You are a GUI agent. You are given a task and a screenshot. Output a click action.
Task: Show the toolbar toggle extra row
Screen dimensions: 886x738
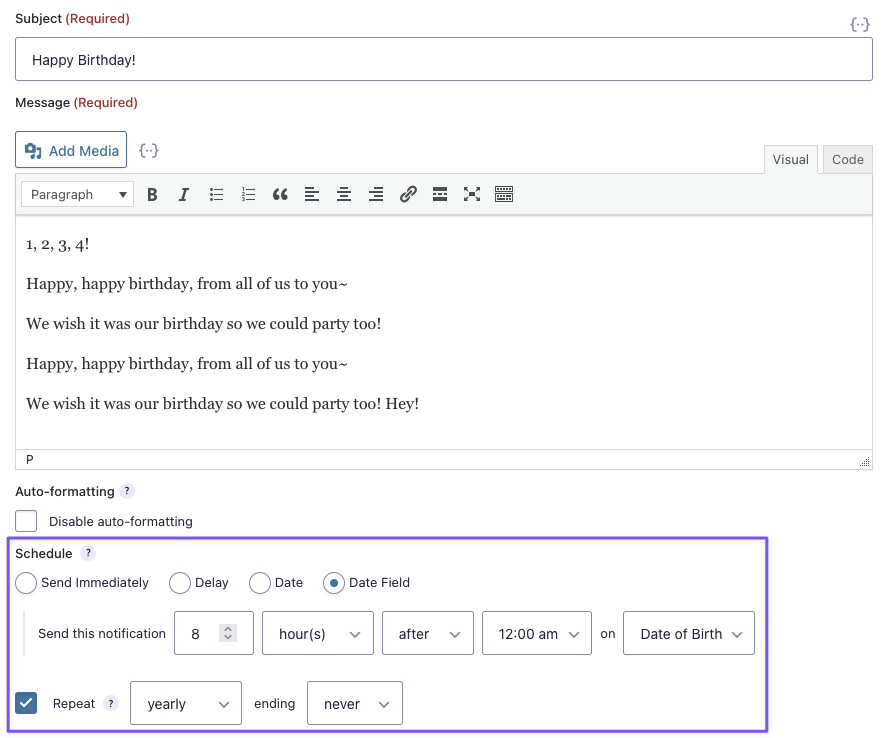(x=504, y=195)
